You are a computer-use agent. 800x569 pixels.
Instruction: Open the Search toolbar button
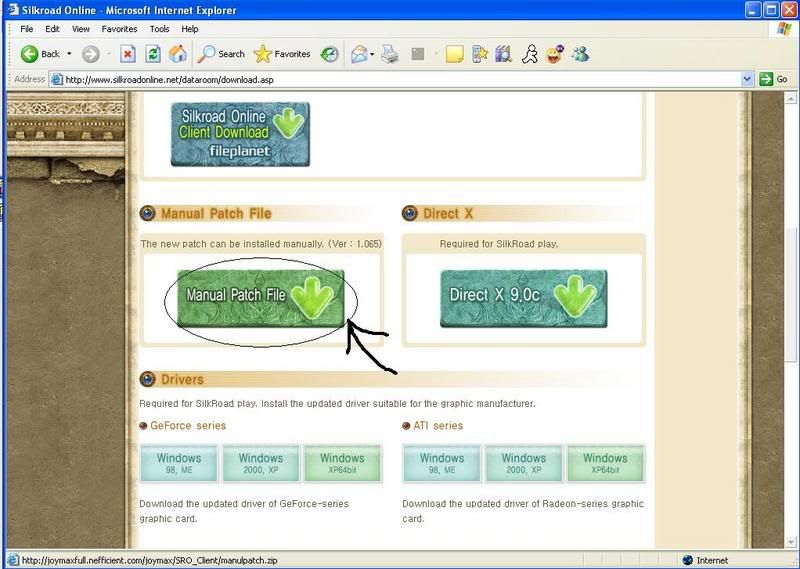[x=221, y=54]
